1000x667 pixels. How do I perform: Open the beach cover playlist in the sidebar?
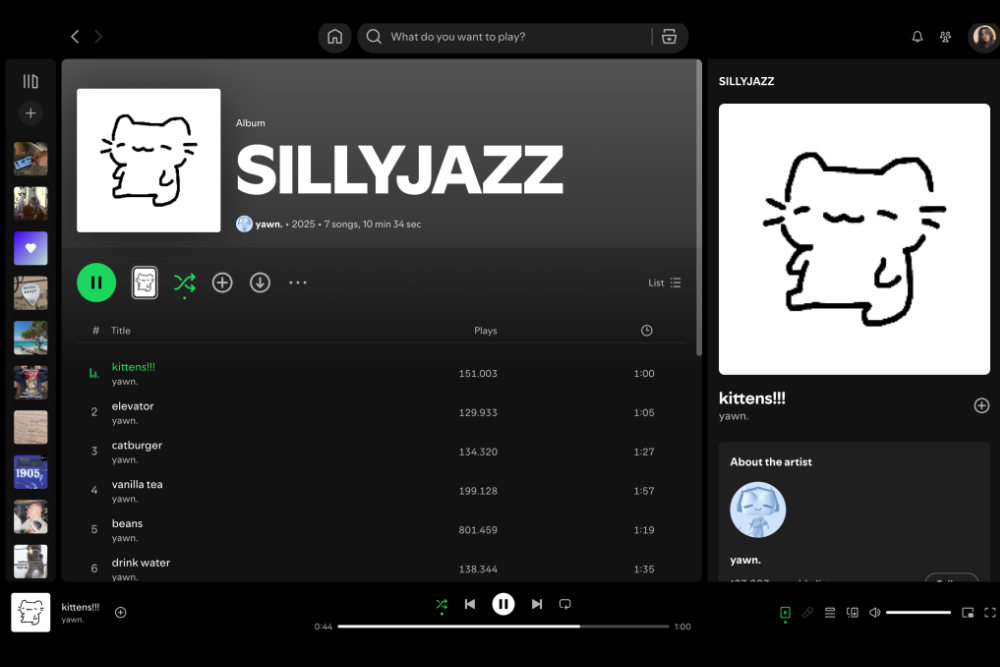[31, 337]
